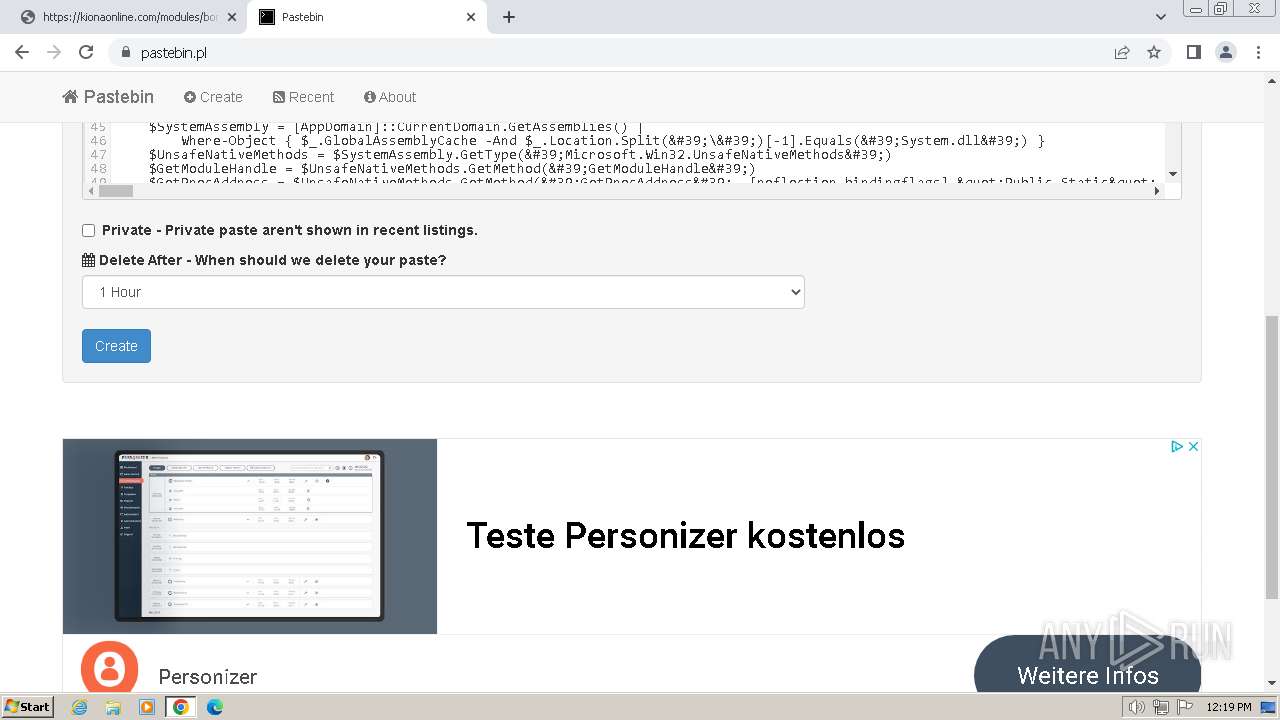The width and height of the screenshot is (1280, 720).
Task: Toggle the Private paste checkbox
Action: pos(88,230)
